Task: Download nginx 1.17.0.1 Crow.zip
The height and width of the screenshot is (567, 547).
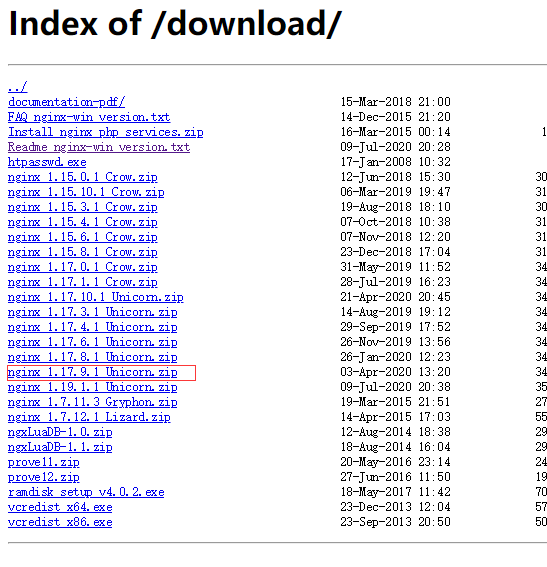Action: point(83,267)
